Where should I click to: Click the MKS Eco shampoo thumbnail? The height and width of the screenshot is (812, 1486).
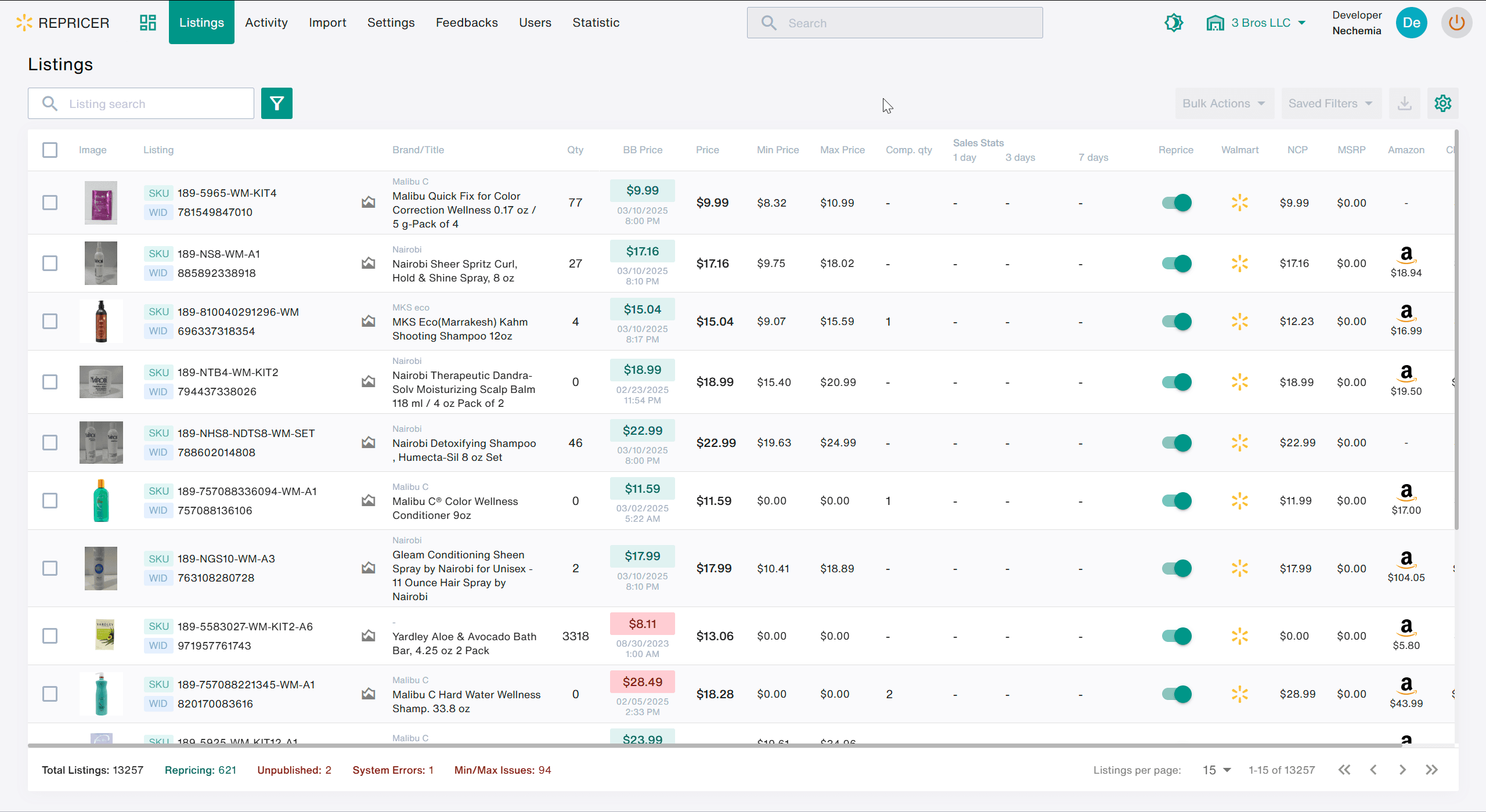[x=101, y=321]
